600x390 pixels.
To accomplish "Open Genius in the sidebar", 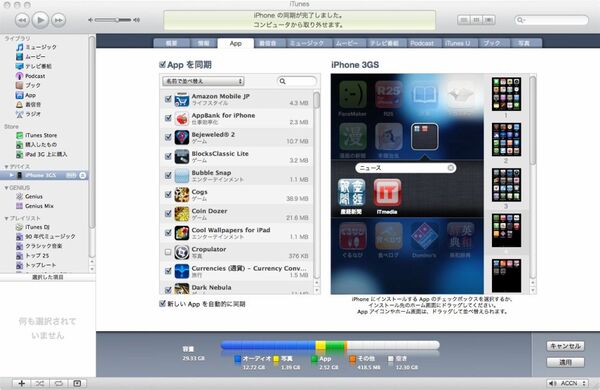I will (x=29, y=196).
